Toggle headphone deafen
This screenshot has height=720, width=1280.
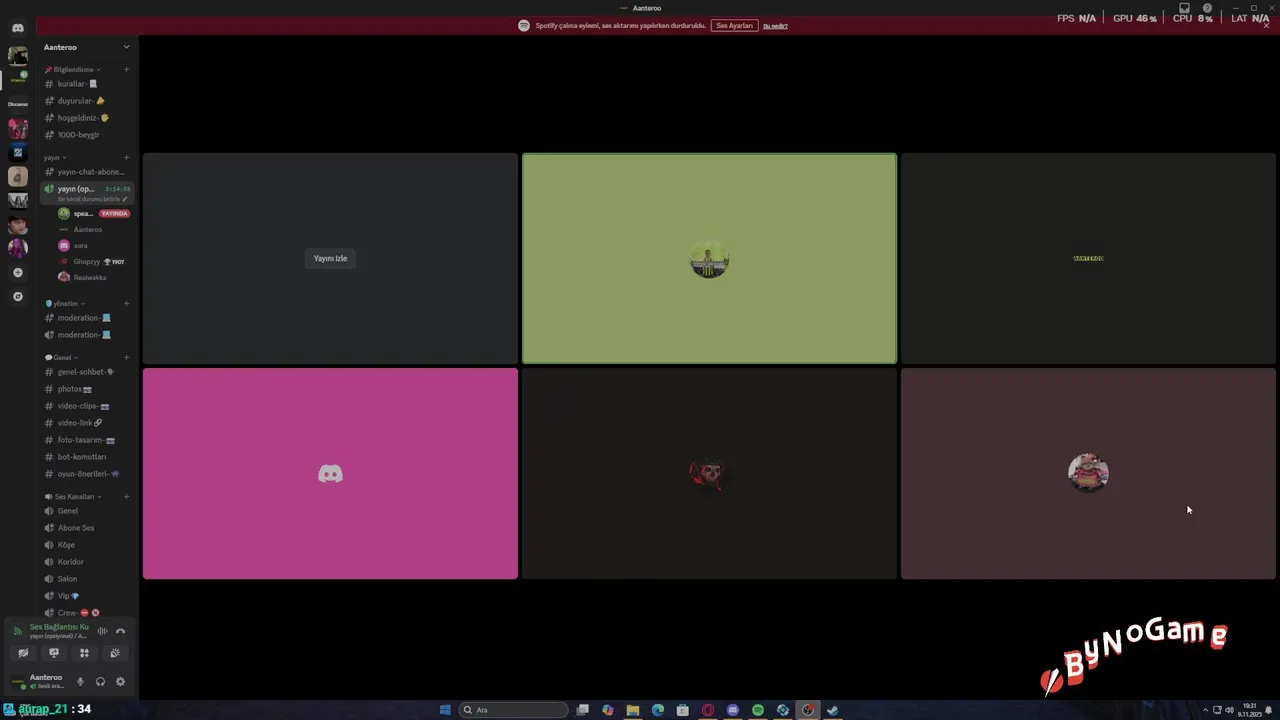tap(100, 682)
